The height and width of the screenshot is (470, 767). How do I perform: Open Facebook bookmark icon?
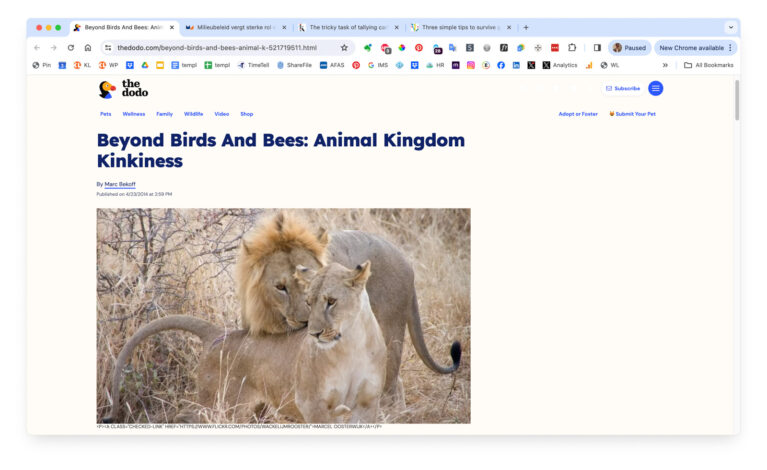tap(501, 65)
